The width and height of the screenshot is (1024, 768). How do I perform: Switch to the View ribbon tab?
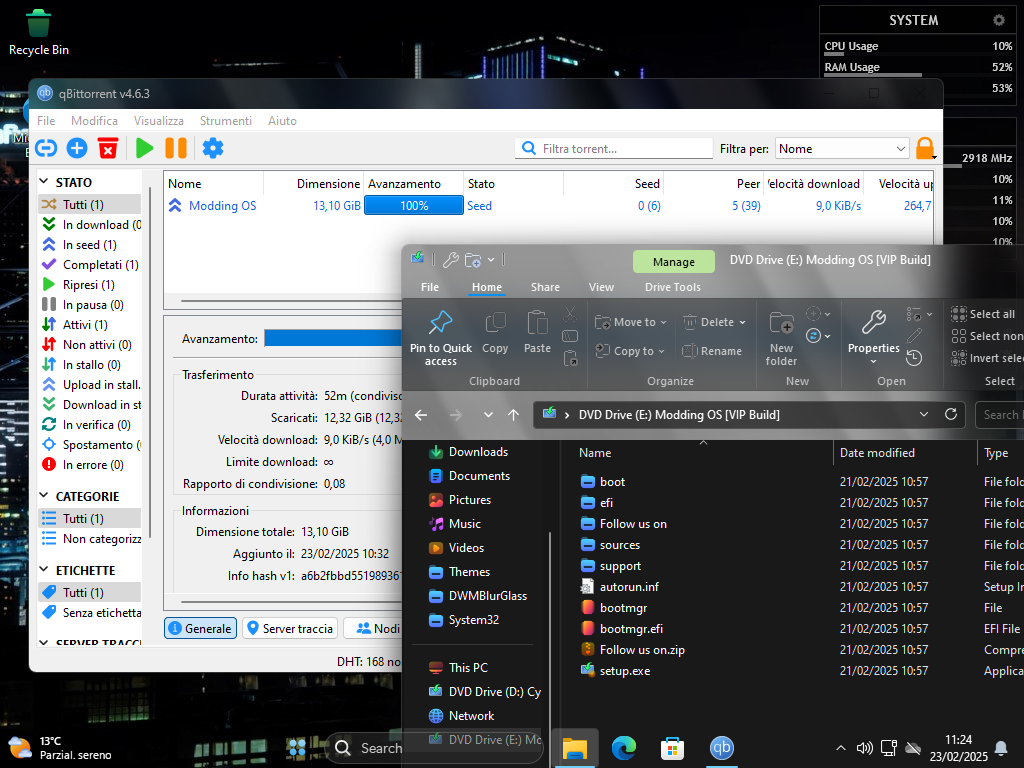(601, 287)
